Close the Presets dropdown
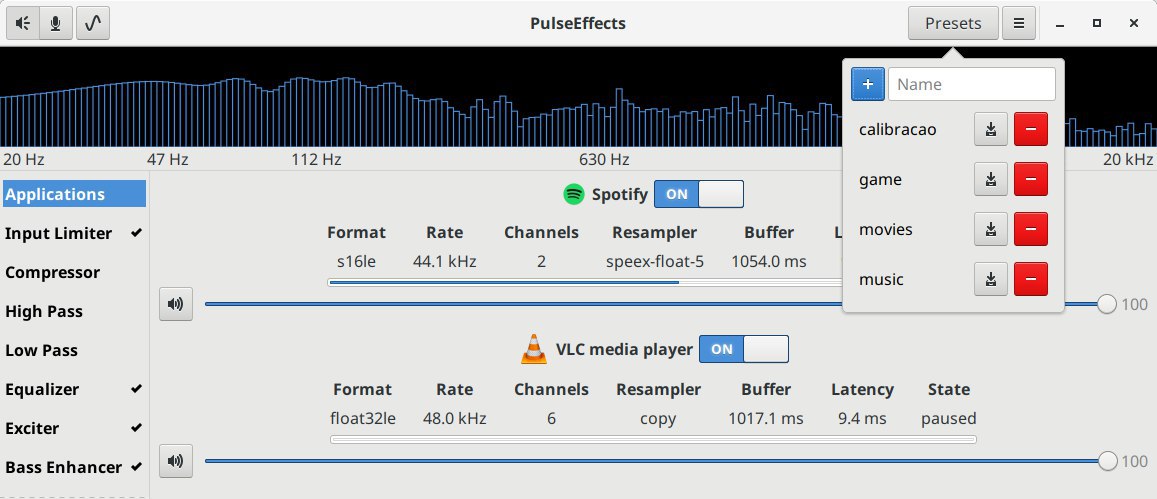Screen dimensions: 1157x499 point(953,23)
